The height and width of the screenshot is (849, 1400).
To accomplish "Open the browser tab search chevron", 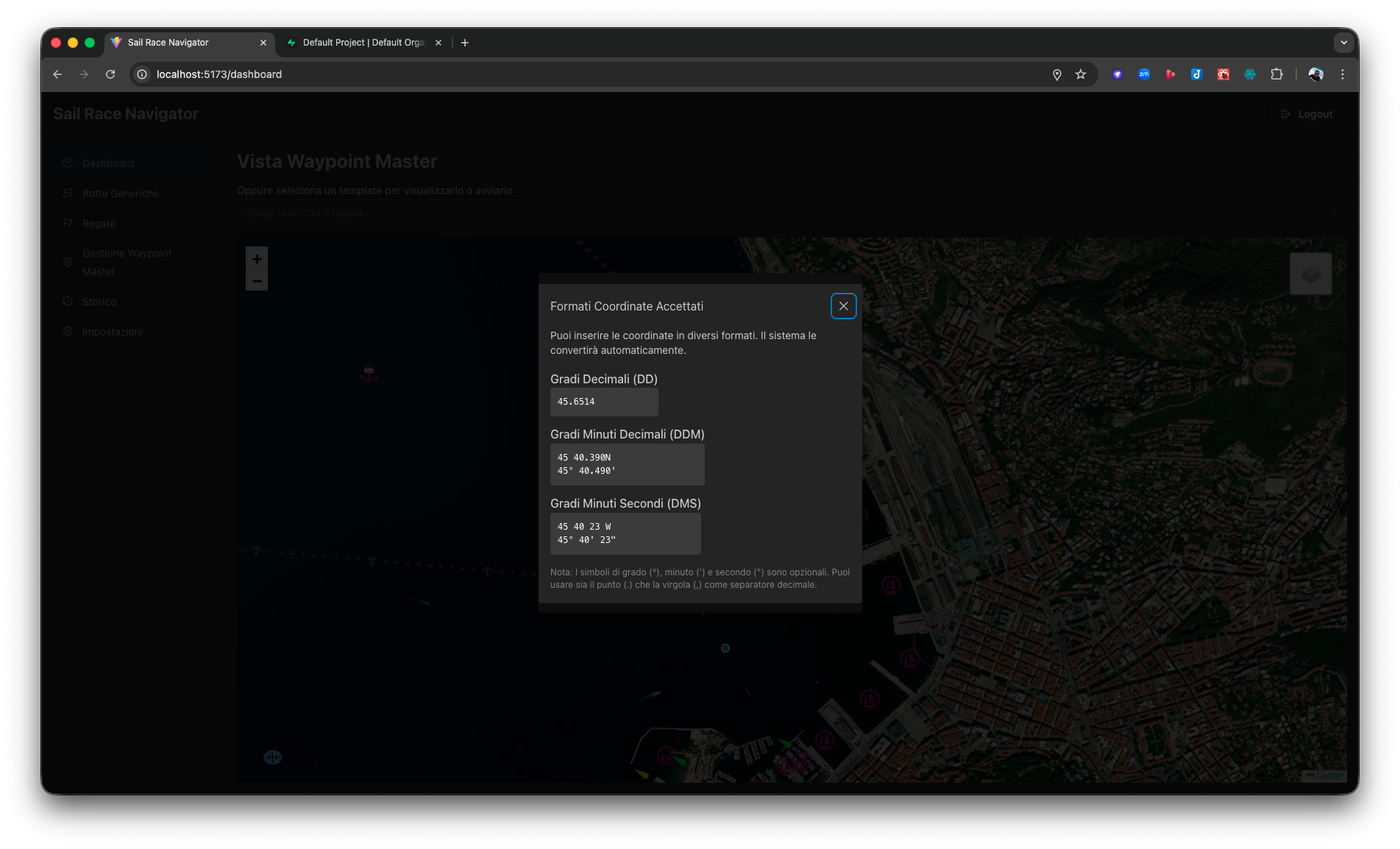I will (x=1344, y=43).
